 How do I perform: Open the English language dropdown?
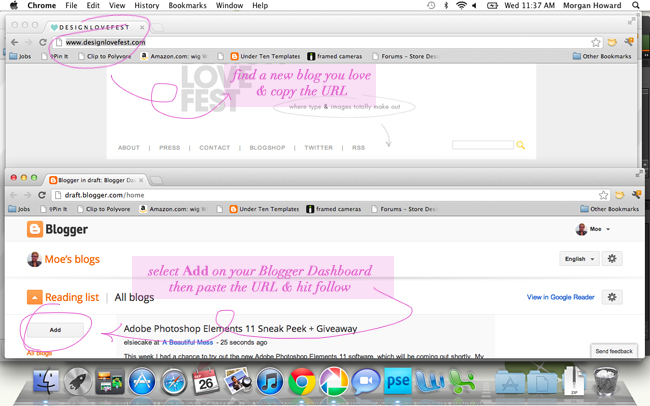tap(579, 259)
